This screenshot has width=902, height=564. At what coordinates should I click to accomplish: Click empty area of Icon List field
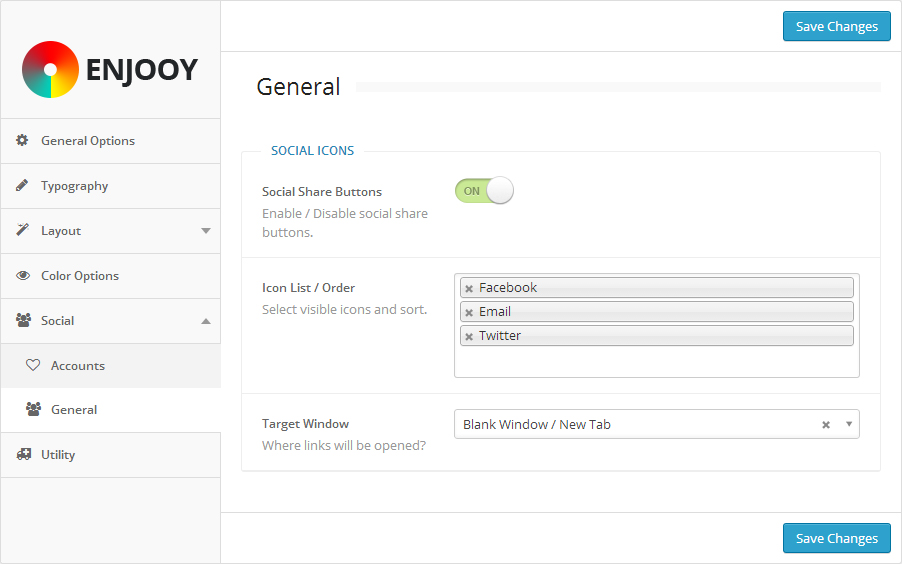point(656,362)
